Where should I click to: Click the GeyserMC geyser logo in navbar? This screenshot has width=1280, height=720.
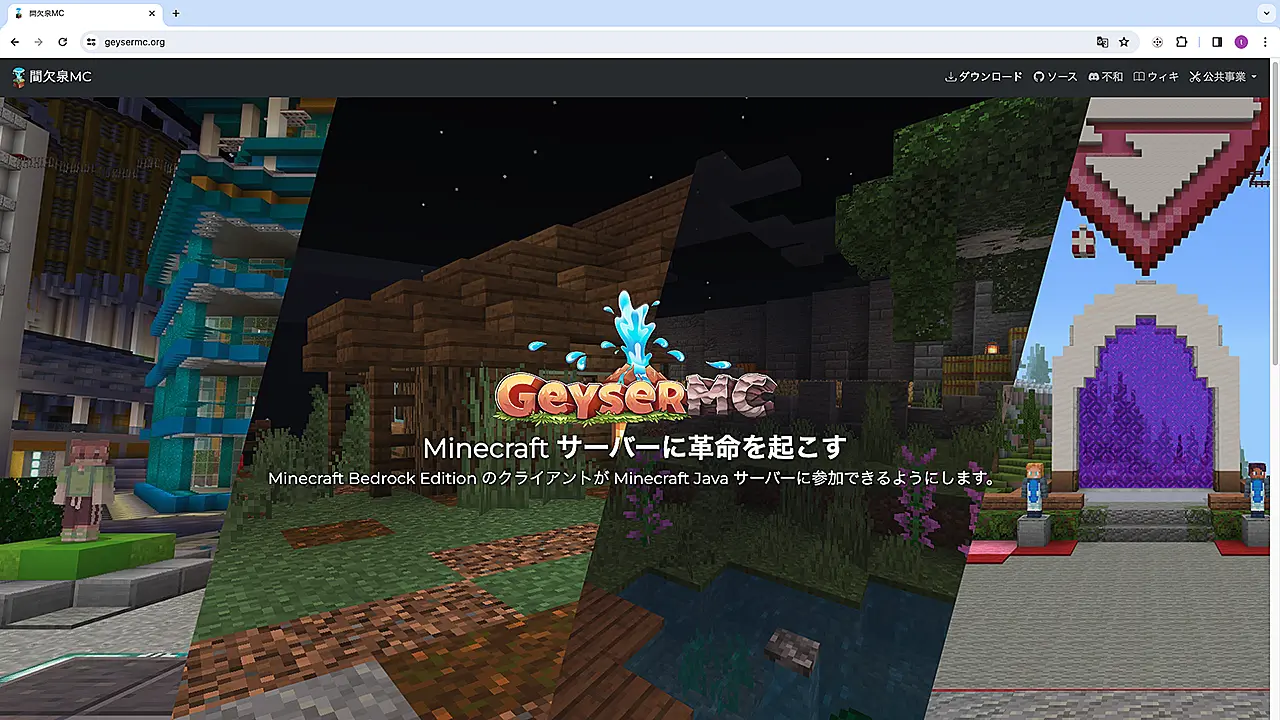(x=19, y=77)
